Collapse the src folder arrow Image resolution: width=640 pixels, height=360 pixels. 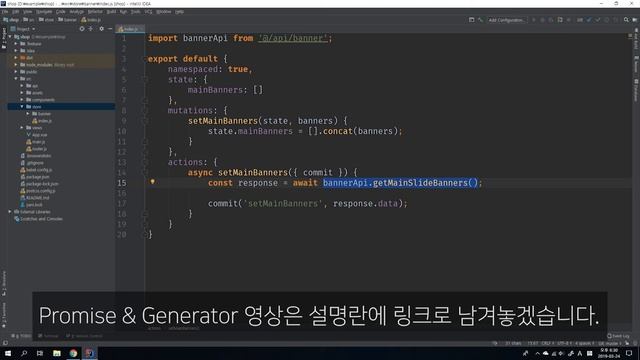(x=16, y=78)
